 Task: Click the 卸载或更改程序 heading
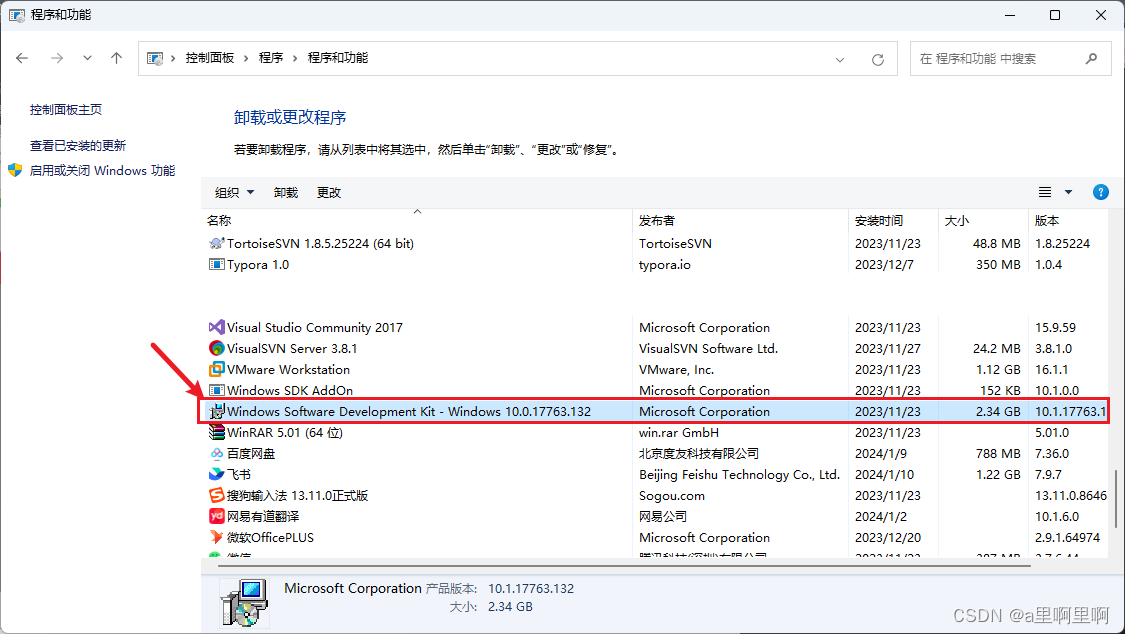coord(290,118)
